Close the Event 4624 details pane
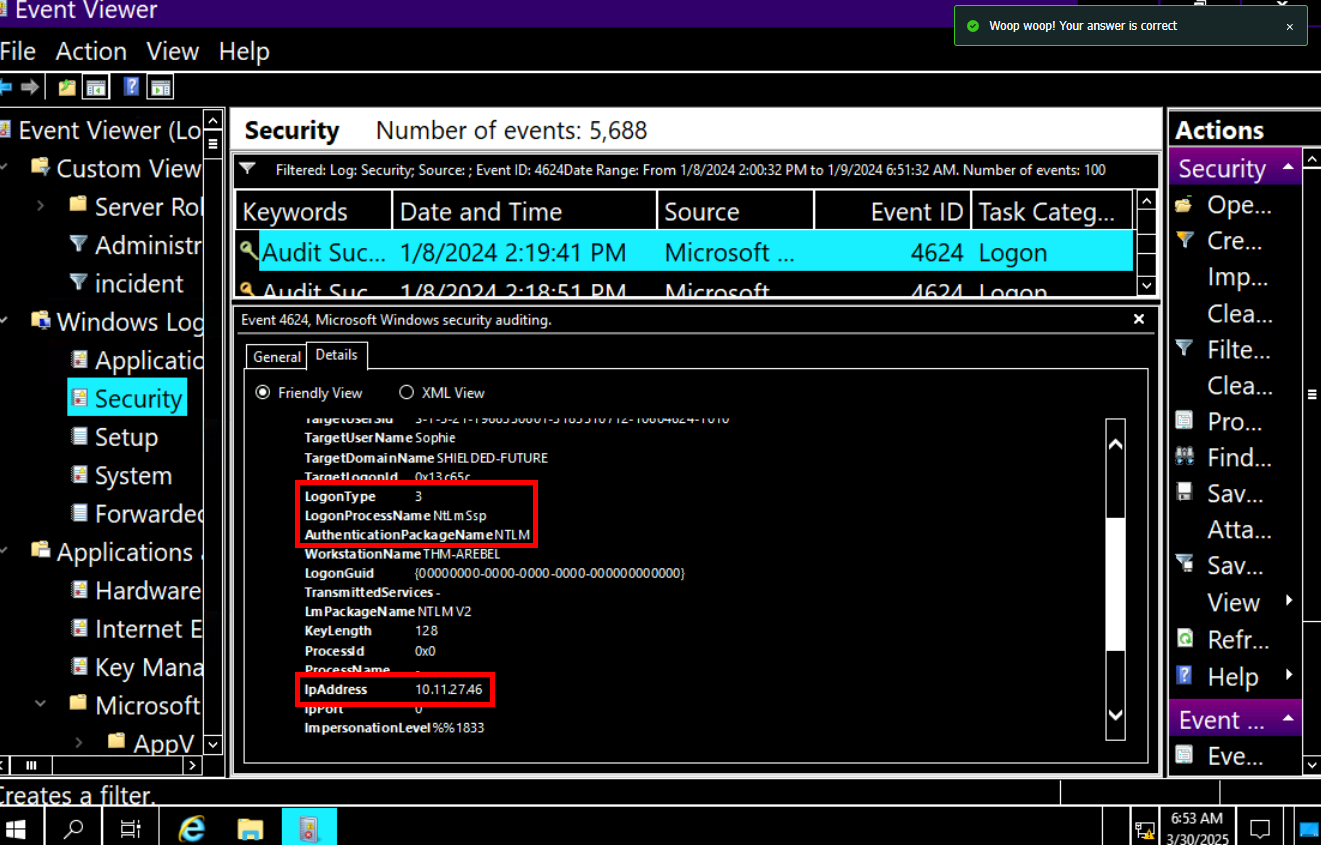Image resolution: width=1321 pixels, height=845 pixels. coord(1138,319)
